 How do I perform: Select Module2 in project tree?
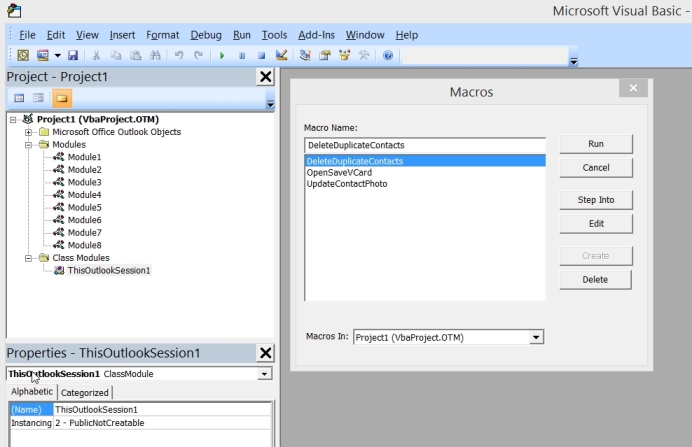[84, 169]
